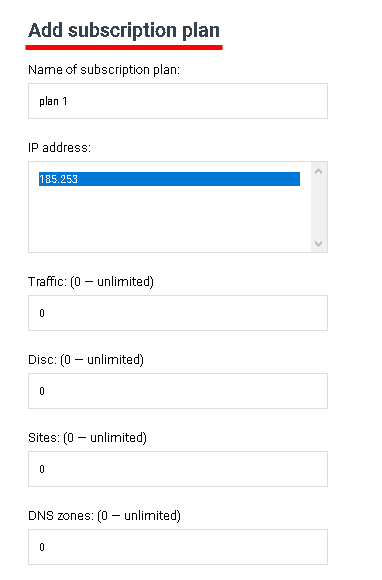Click the IP list scroll-down arrow

click(319, 243)
